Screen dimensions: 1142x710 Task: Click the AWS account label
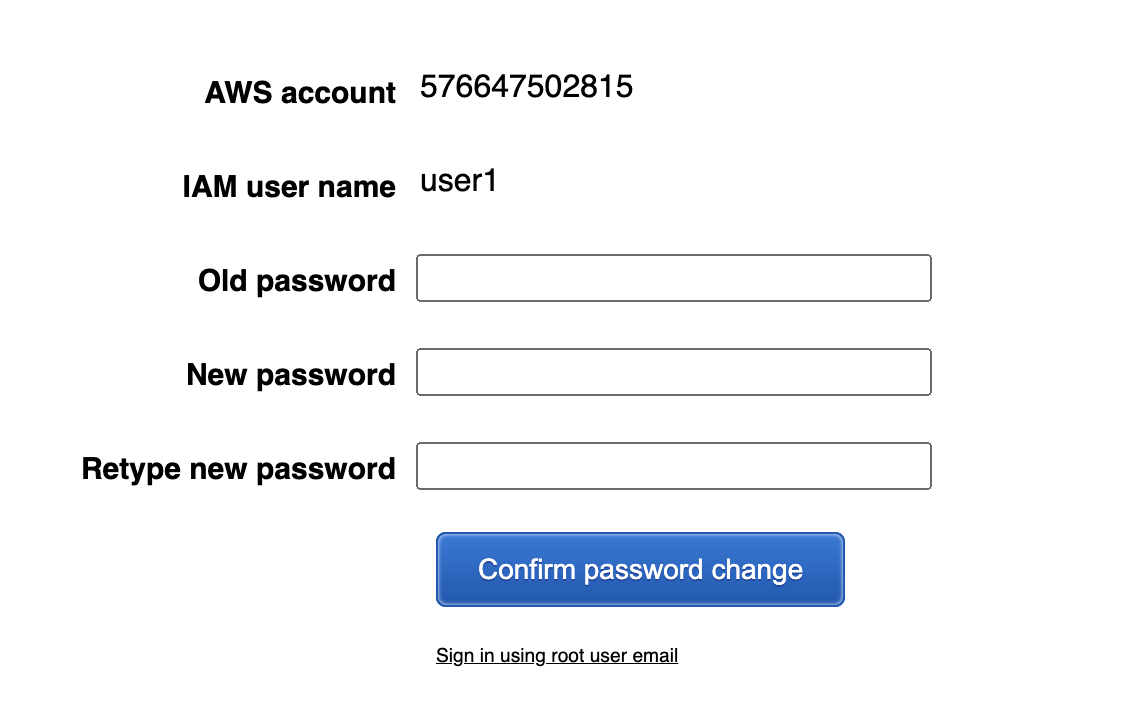[300, 93]
